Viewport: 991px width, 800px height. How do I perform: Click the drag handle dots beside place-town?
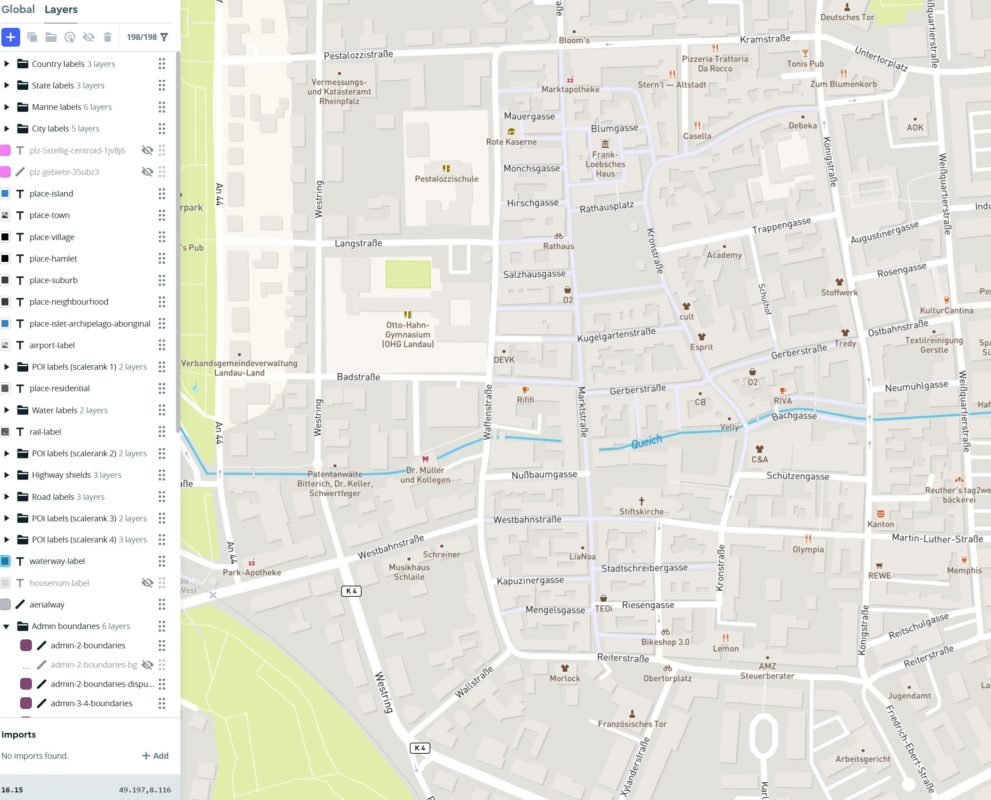pyautogui.click(x=161, y=214)
